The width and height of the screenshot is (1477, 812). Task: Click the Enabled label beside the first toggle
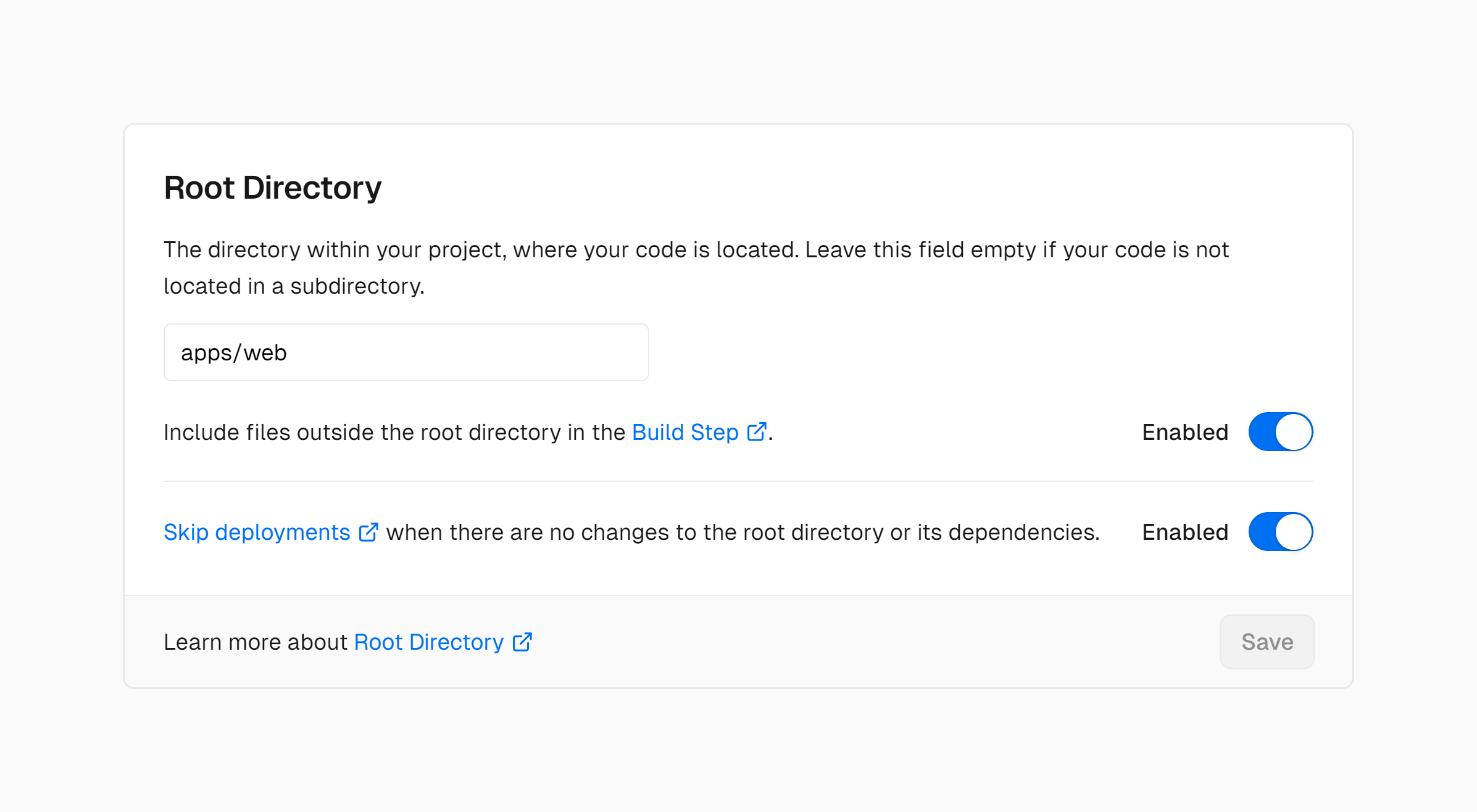click(1184, 431)
